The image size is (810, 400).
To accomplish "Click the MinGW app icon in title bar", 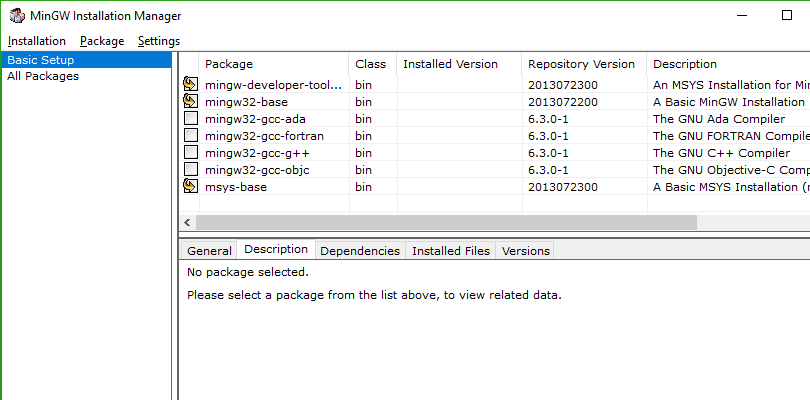I will pyautogui.click(x=14, y=16).
